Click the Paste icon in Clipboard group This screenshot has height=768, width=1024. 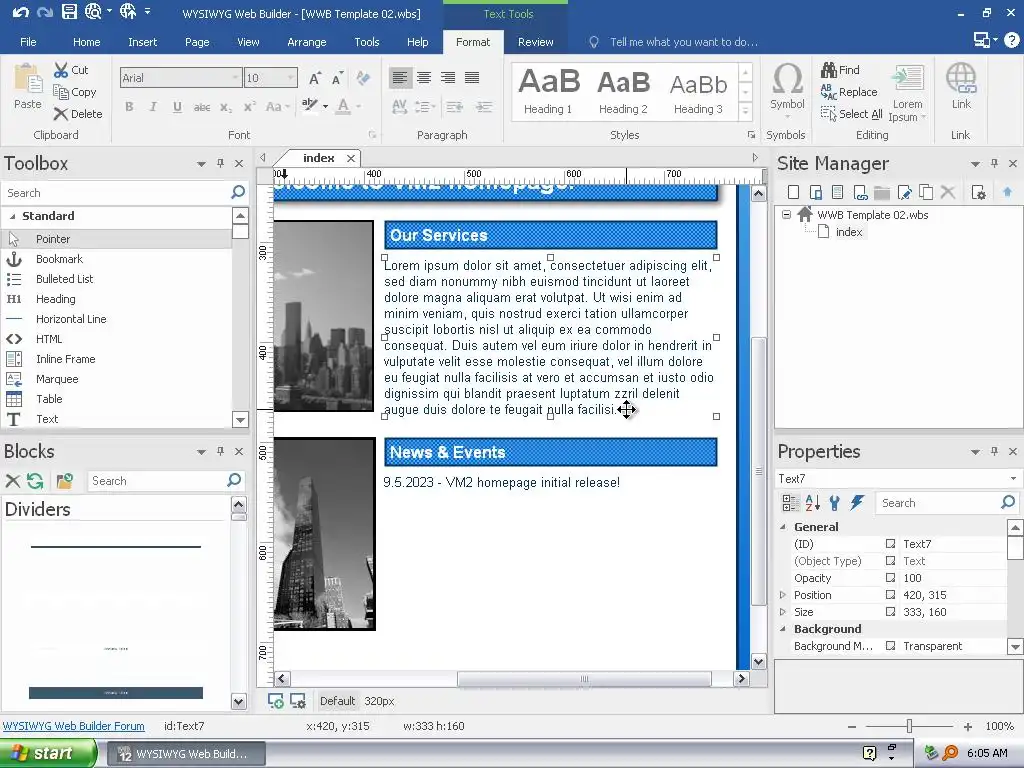point(27,86)
